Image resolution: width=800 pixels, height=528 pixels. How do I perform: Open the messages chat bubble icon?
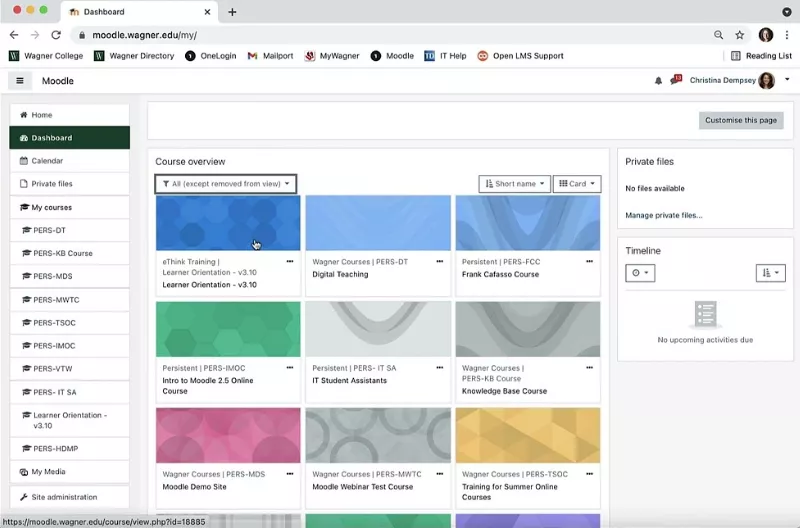676,80
